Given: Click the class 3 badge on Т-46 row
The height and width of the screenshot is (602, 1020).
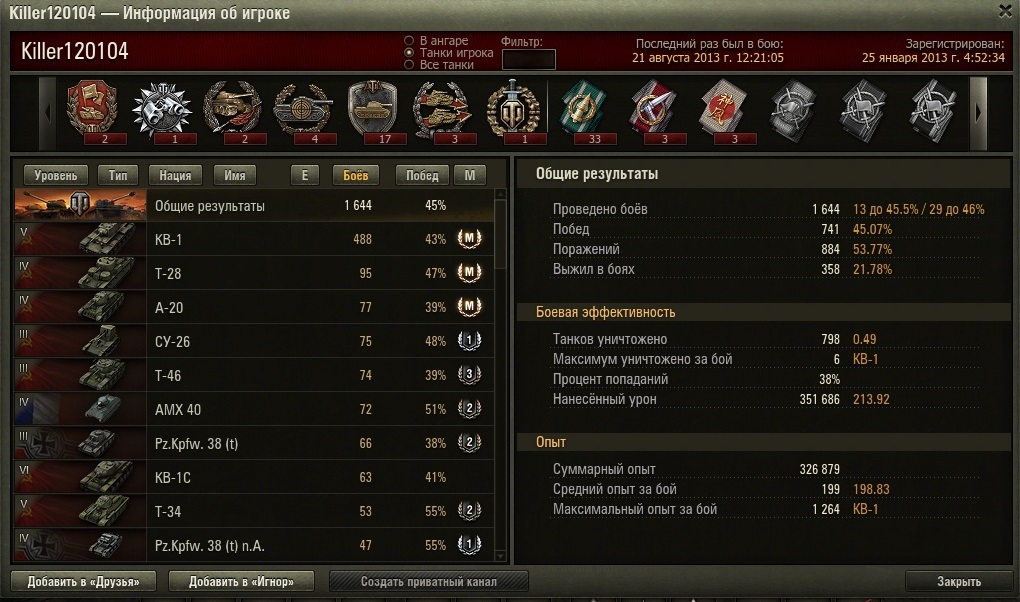Looking at the screenshot, I should [x=469, y=375].
